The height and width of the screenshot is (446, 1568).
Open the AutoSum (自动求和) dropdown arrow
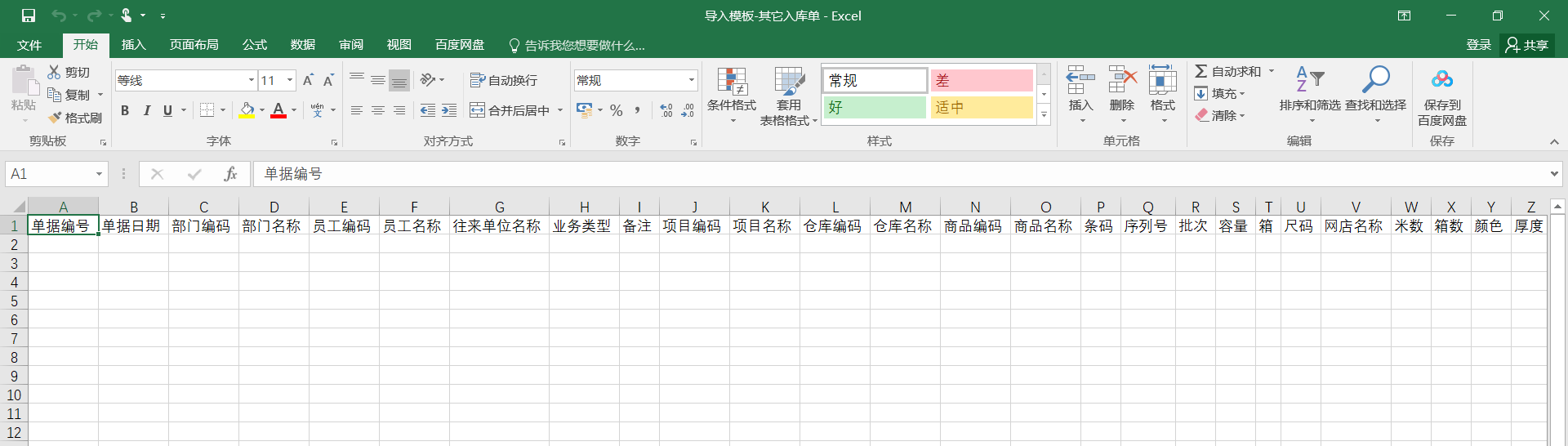click(1272, 71)
